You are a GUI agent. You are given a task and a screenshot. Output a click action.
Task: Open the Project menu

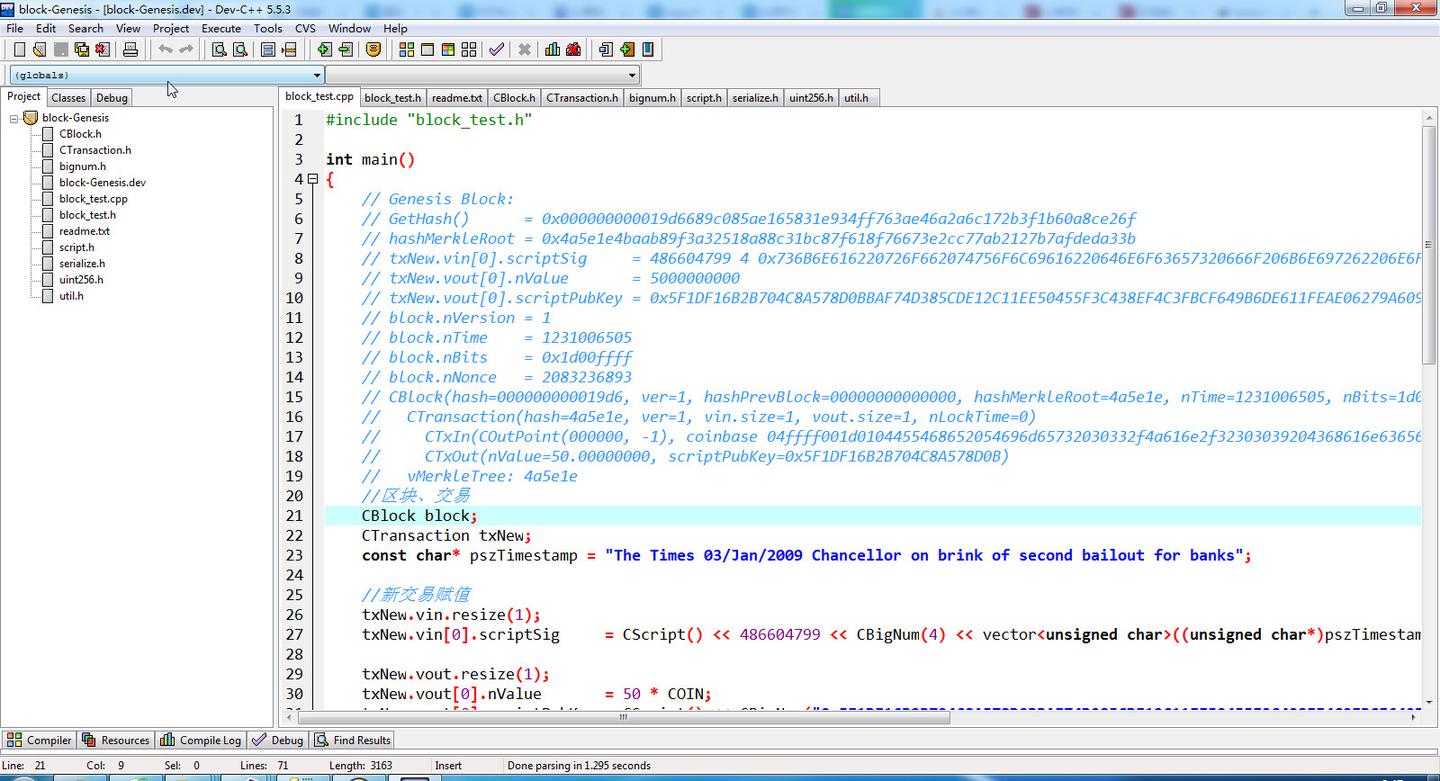tap(171, 28)
